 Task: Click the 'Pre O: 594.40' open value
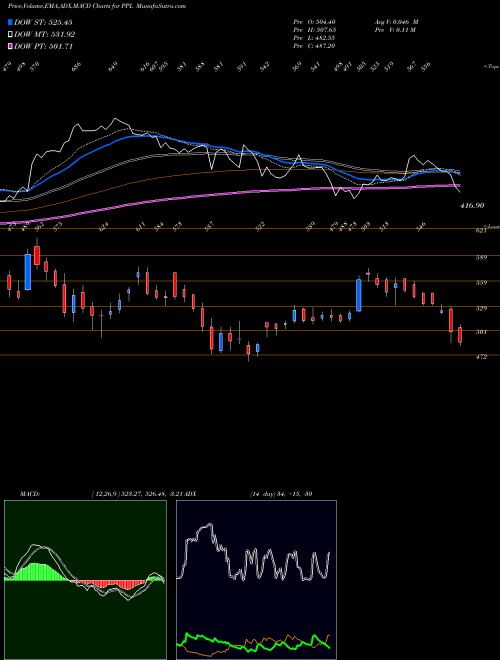click(x=314, y=22)
